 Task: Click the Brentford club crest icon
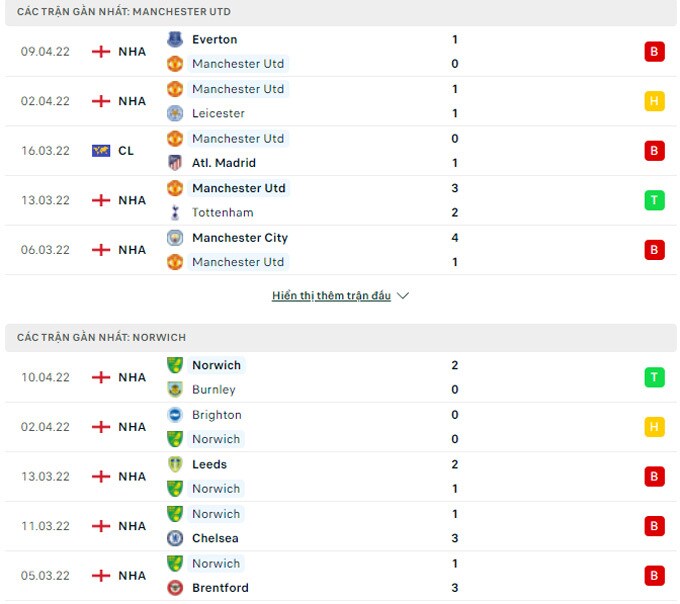175,588
